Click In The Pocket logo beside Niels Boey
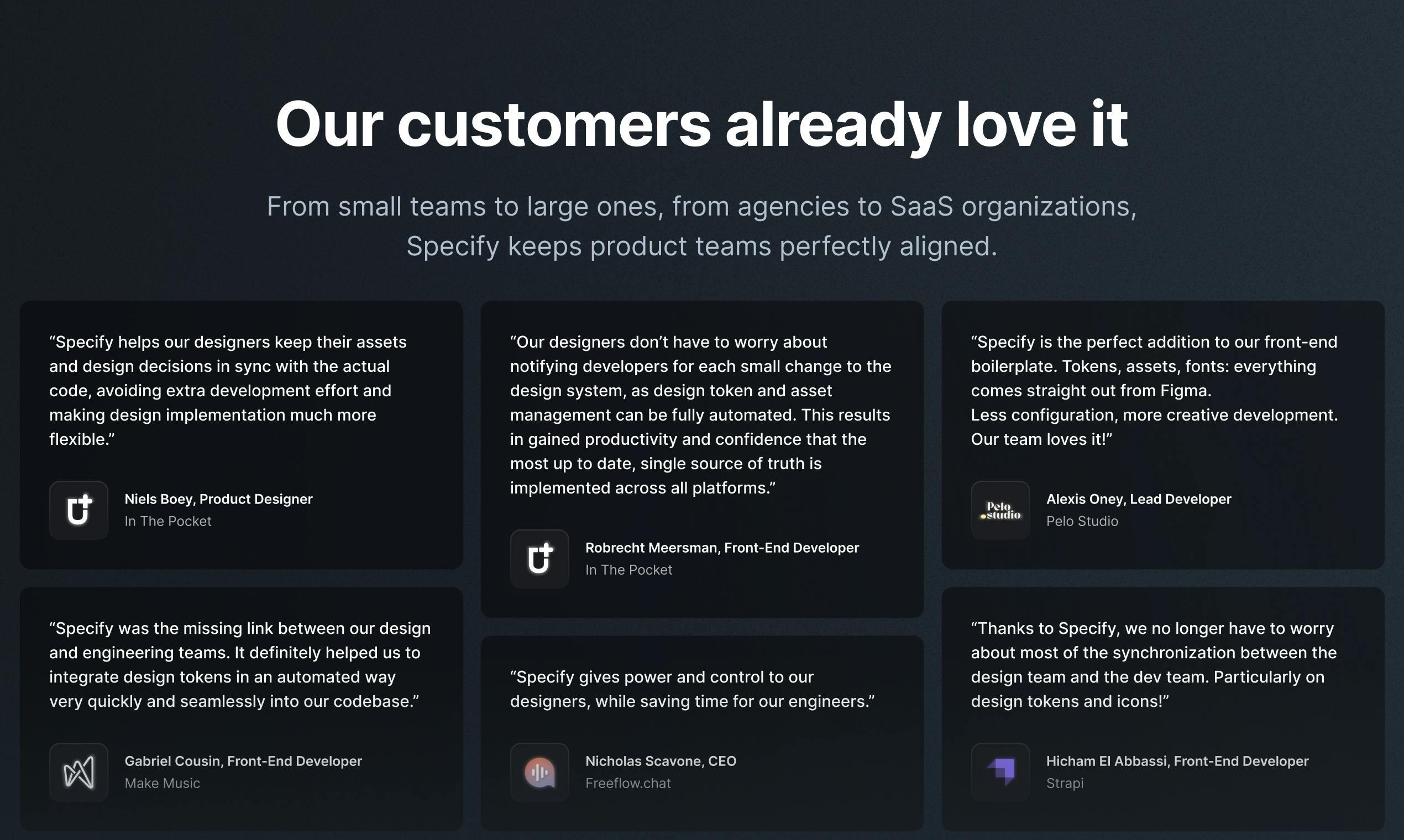 78,510
